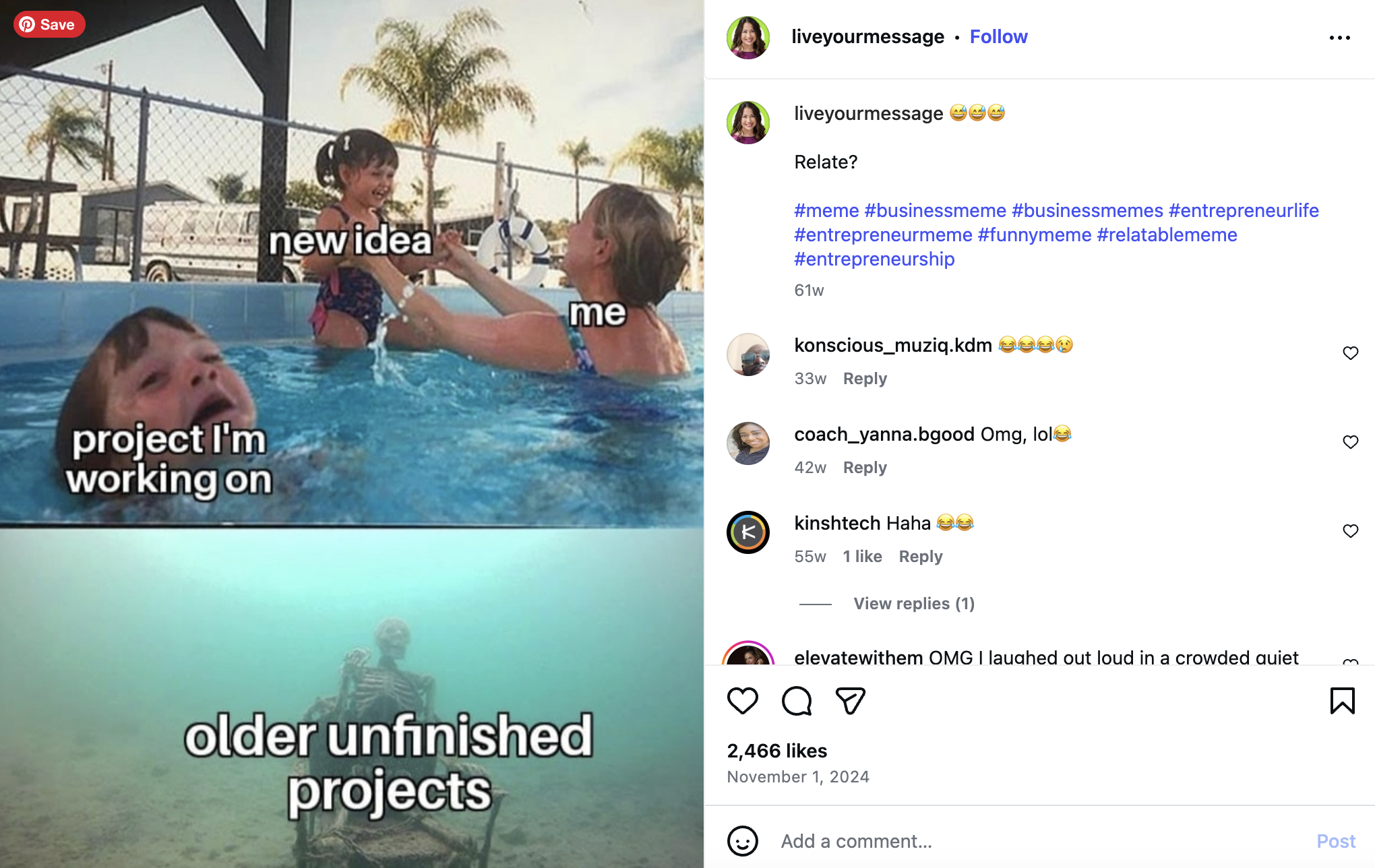Image resolution: width=1375 pixels, height=868 pixels.
Task: Click the #entrepreneurship hashtag
Action: coord(874,259)
